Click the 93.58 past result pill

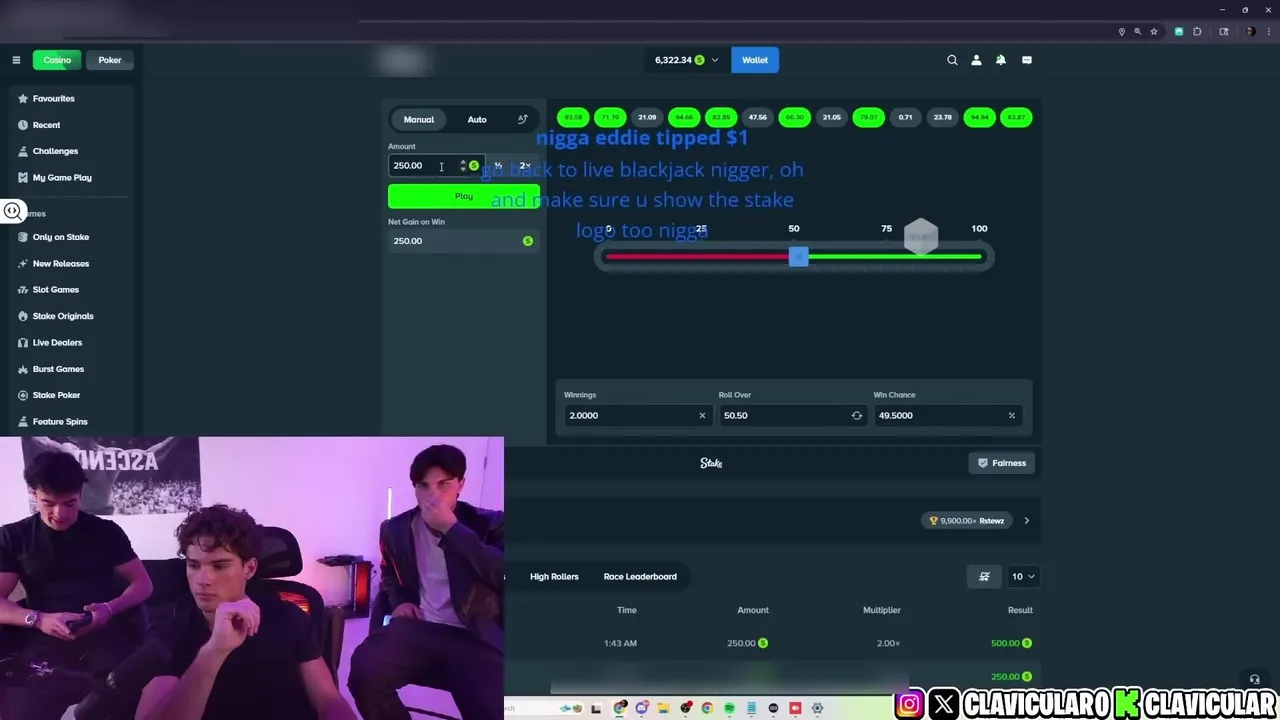pos(573,118)
